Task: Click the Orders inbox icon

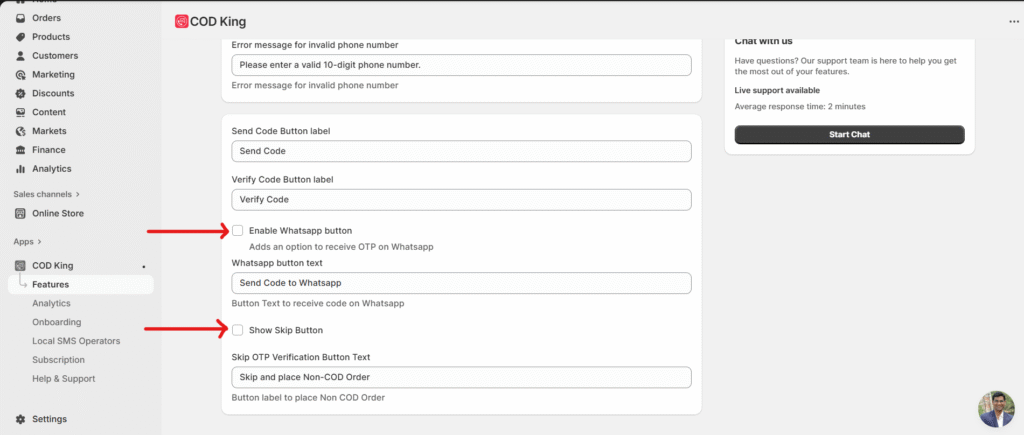Action: click(21, 18)
